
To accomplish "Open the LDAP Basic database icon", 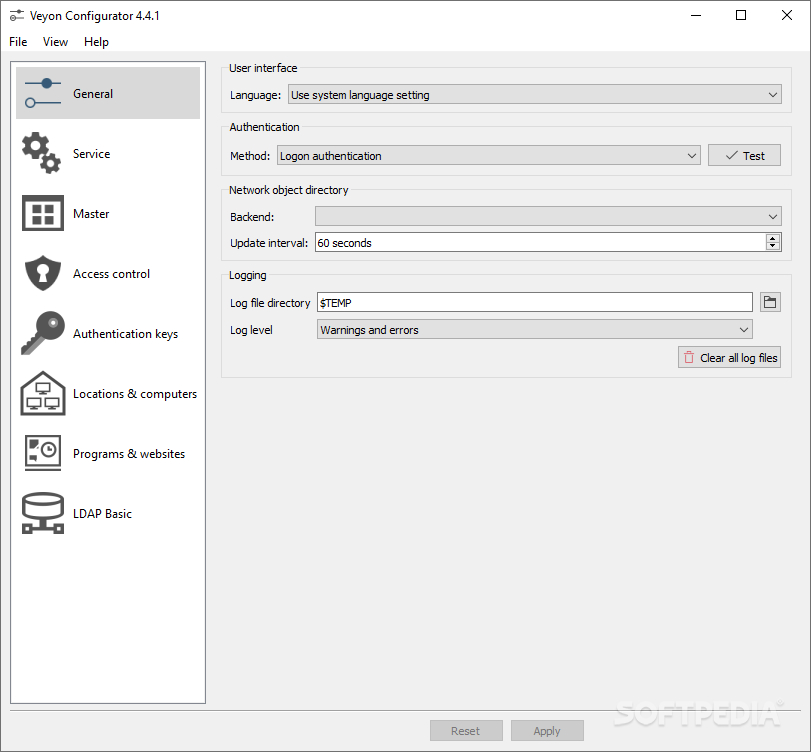I will [43, 513].
